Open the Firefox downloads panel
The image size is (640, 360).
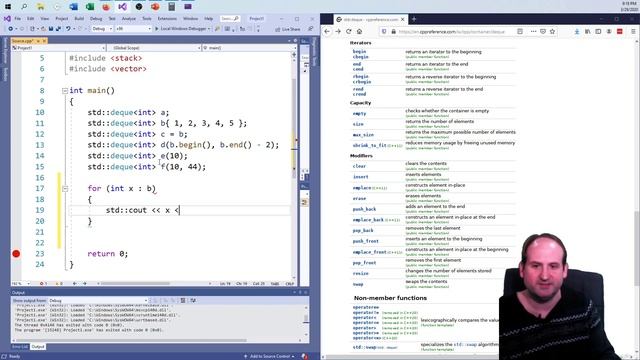point(577,31)
